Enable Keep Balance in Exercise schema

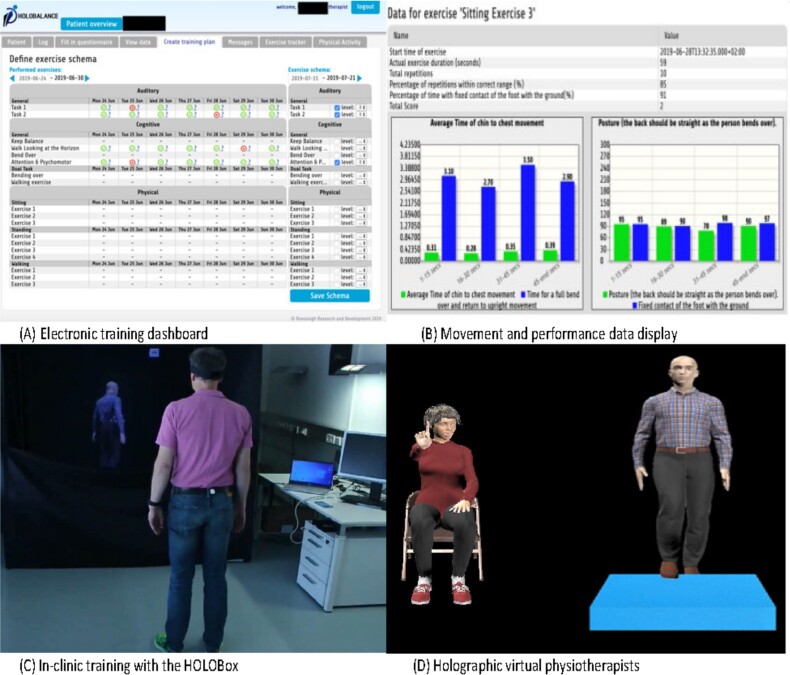pyautogui.click(x=337, y=141)
